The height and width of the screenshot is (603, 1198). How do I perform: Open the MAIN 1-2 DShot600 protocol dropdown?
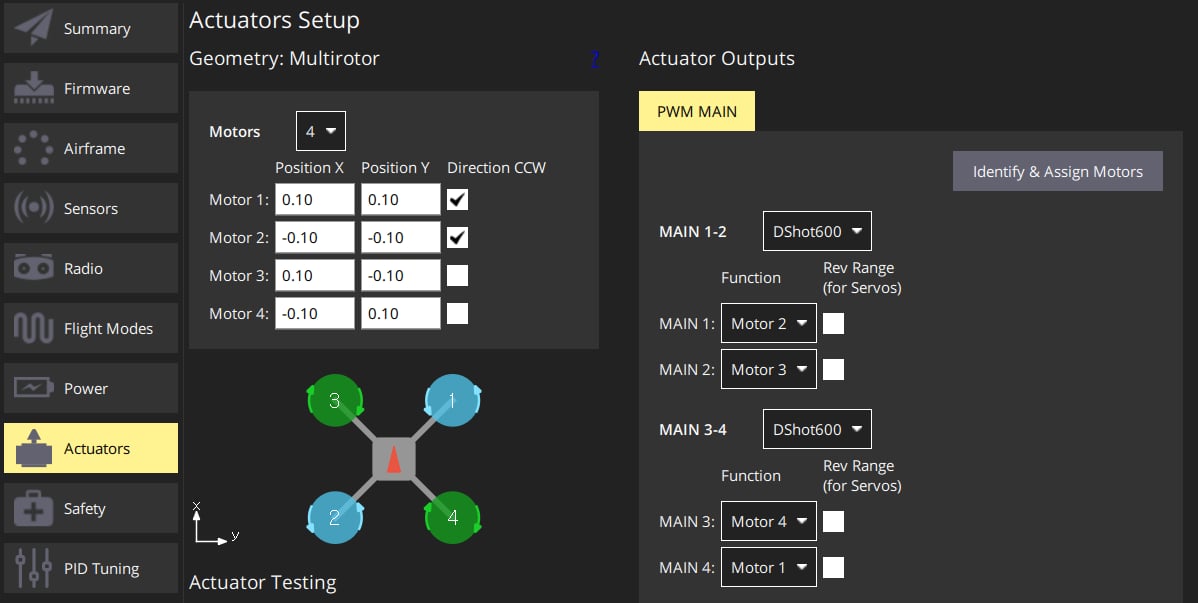tap(816, 231)
